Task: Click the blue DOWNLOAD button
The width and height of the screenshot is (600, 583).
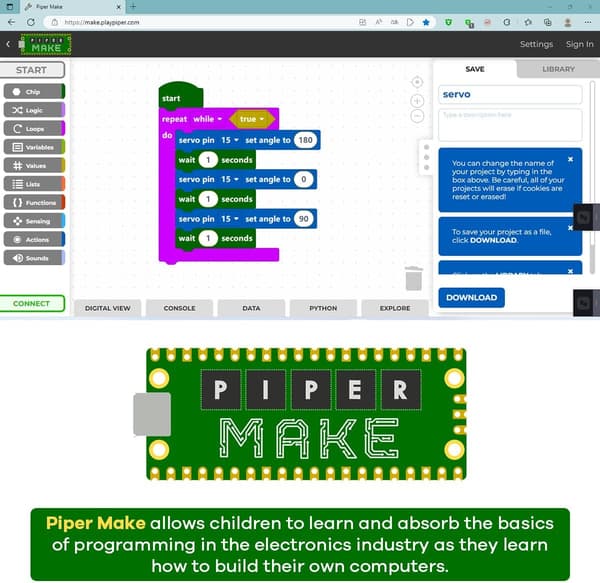Action: coord(471,298)
